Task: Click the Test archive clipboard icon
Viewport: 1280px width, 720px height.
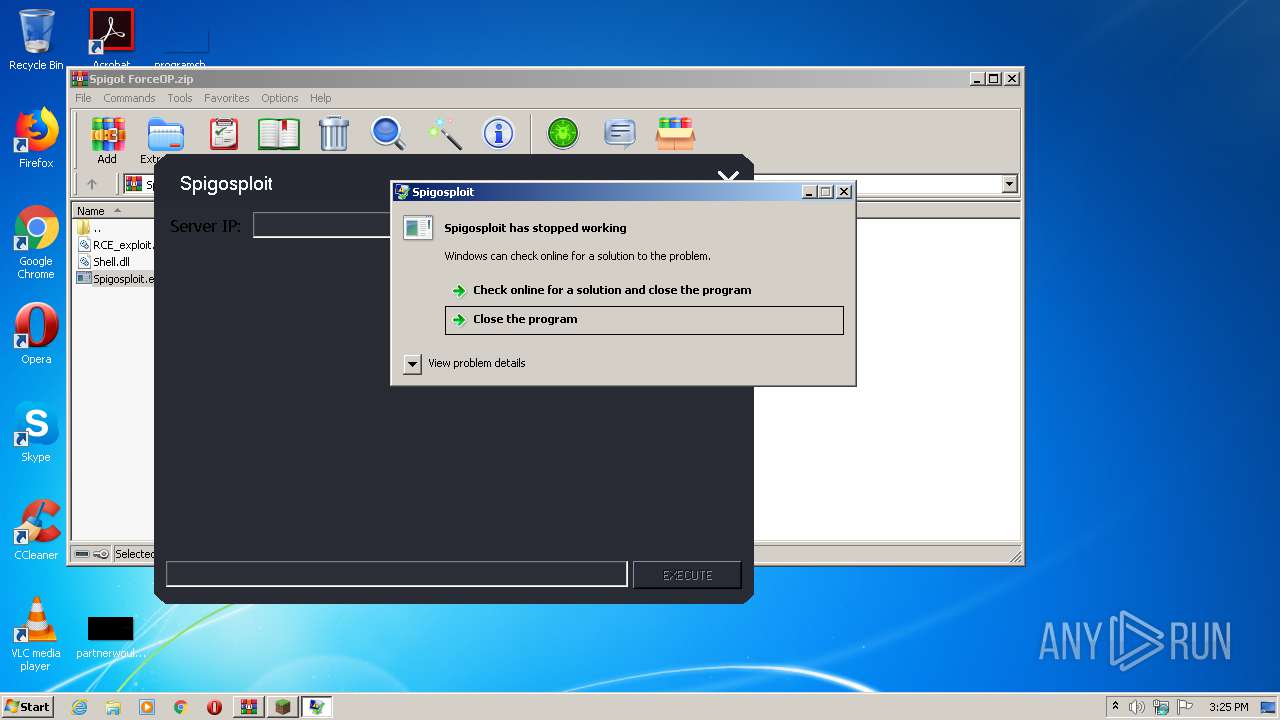Action: pyautogui.click(x=223, y=133)
